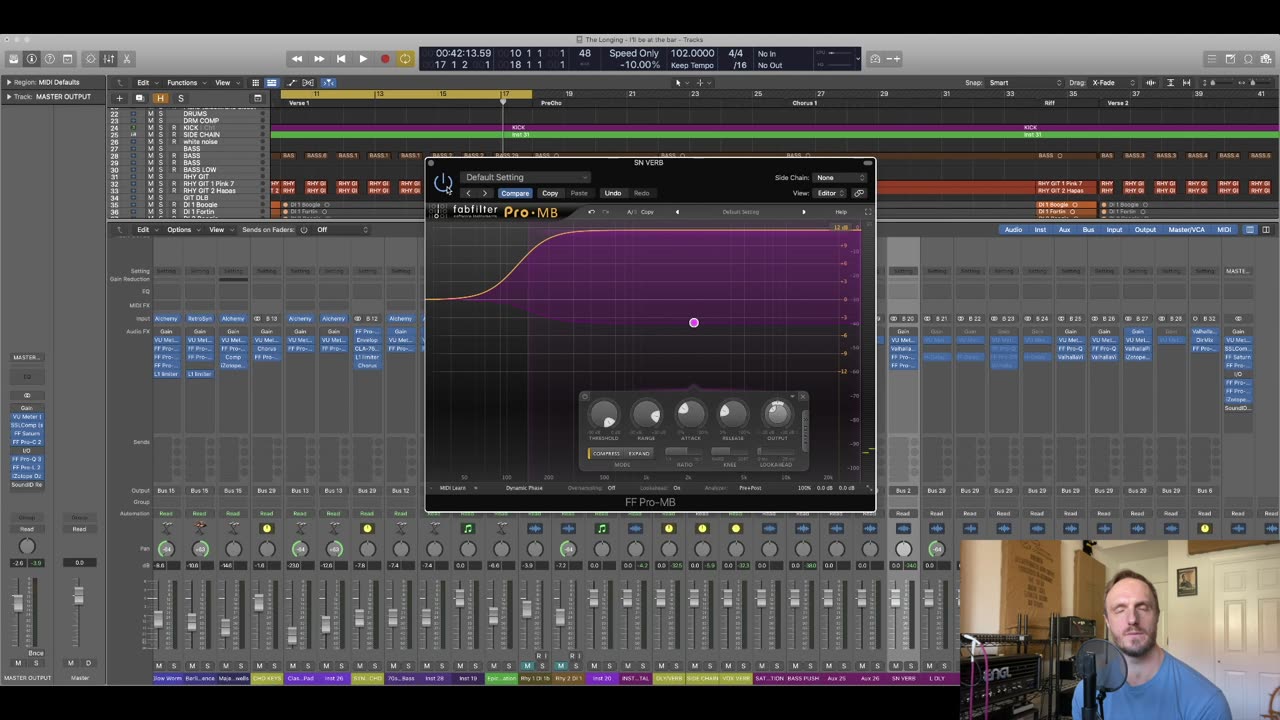
Task: Add a new track with plus icon
Action: tap(119, 98)
